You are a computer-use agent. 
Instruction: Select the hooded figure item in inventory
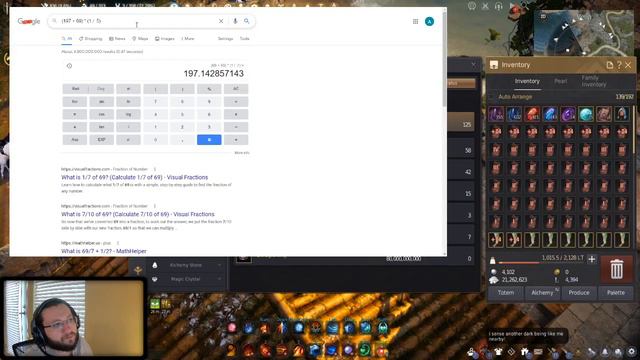[622, 114]
